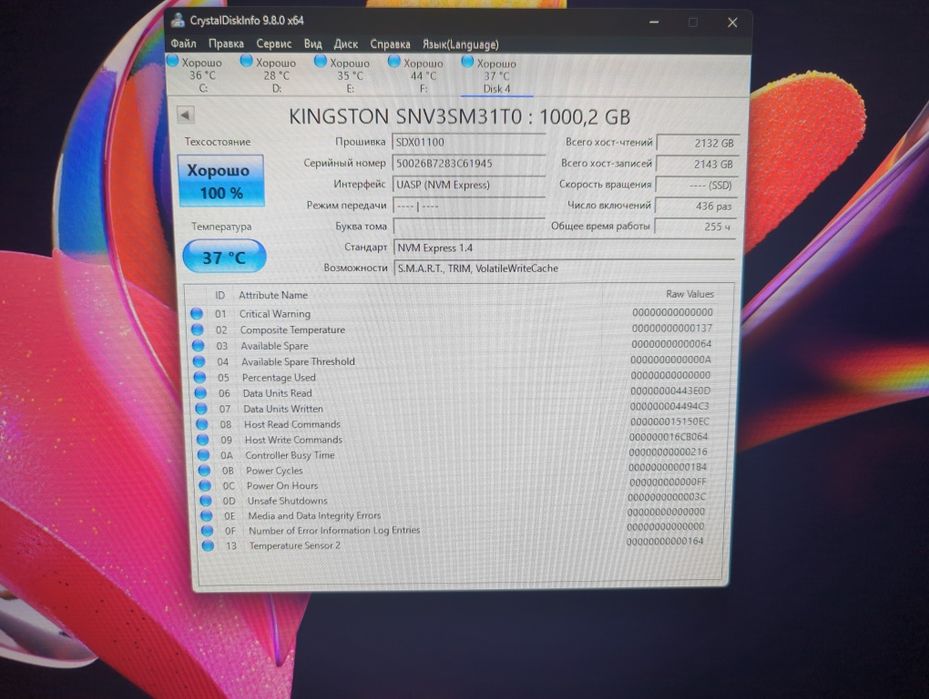
Task: Click the Стандарт field NVM Express 1.4
Action: tap(563, 248)
